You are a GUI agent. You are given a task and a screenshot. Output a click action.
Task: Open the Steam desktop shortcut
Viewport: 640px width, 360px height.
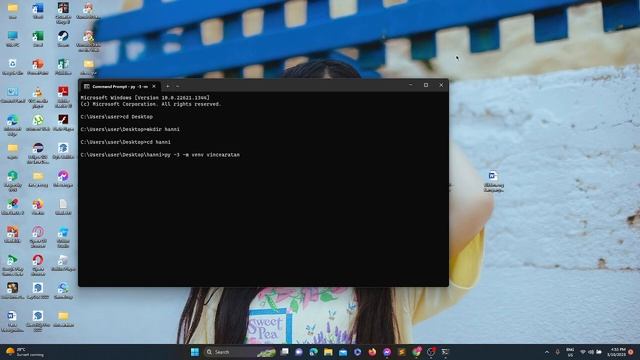pos(63,38)
